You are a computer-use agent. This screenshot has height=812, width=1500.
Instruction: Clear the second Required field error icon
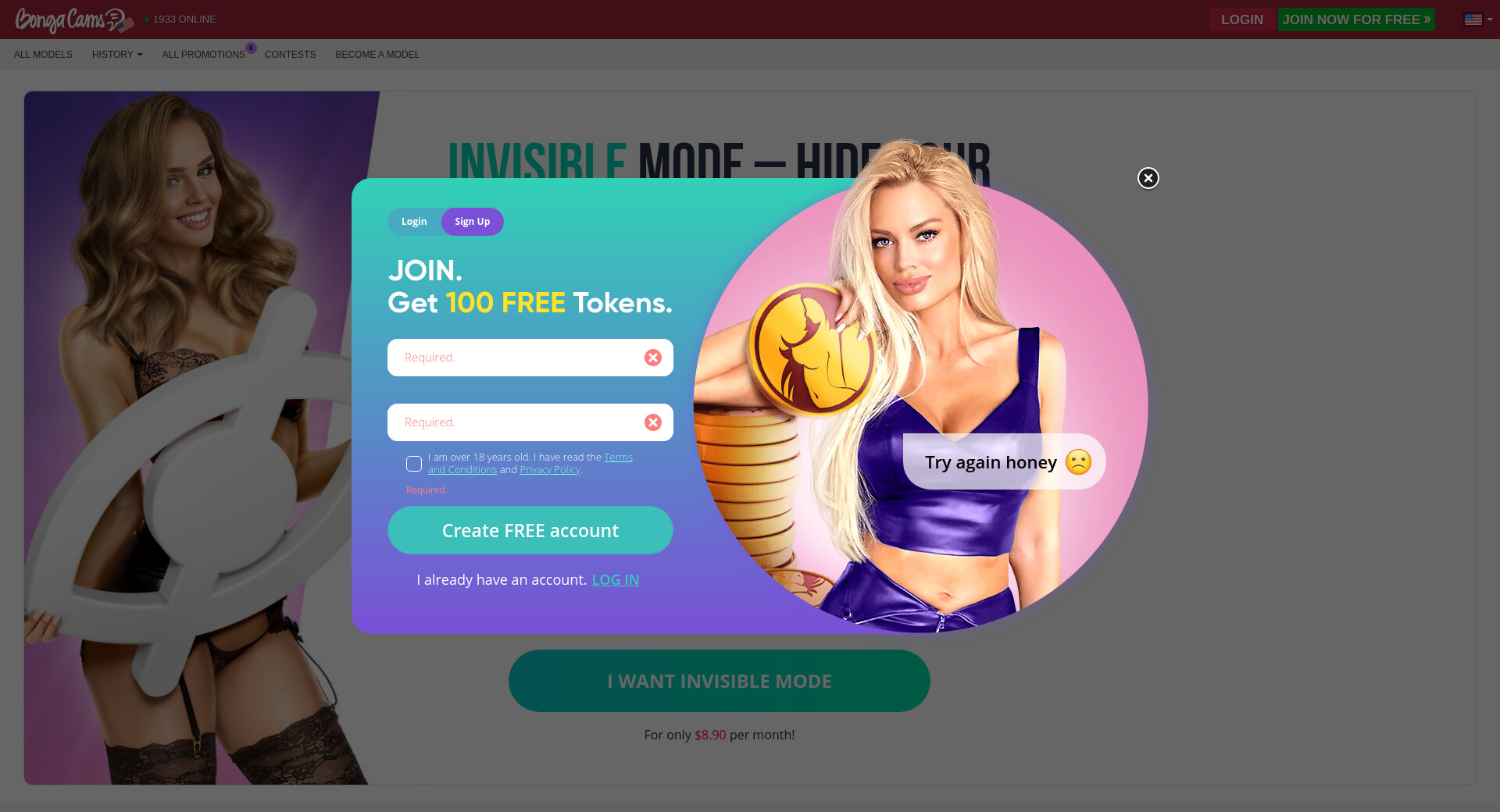(x=653, y=422)
